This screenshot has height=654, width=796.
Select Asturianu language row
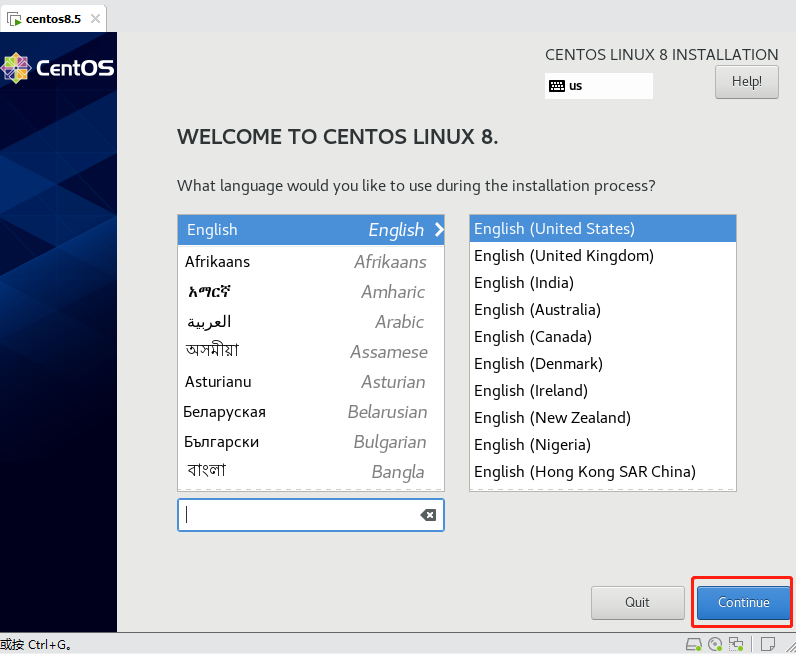point(311,381)
